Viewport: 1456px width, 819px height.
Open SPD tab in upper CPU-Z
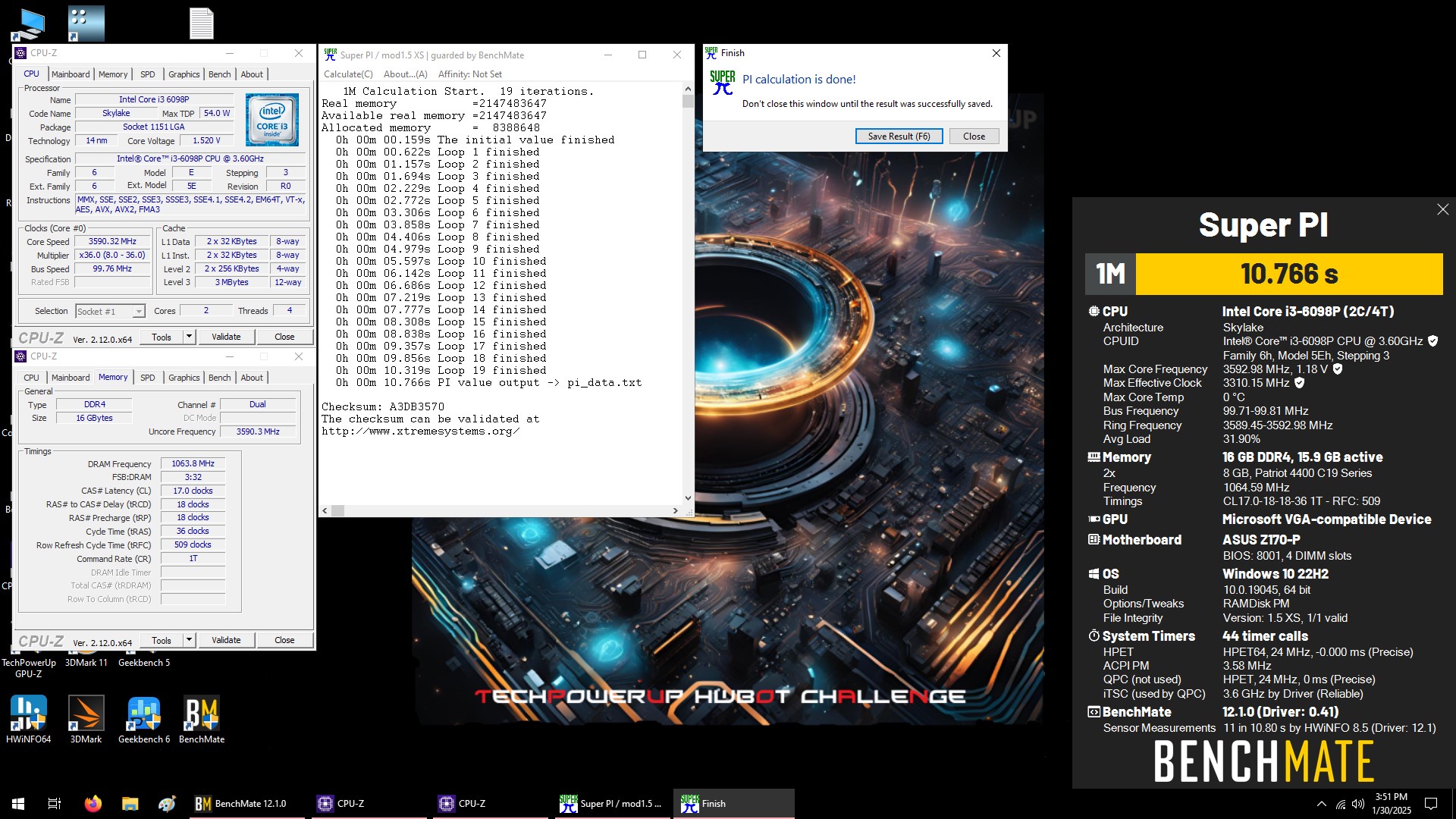pyautogui.click(x=148, y=74)
